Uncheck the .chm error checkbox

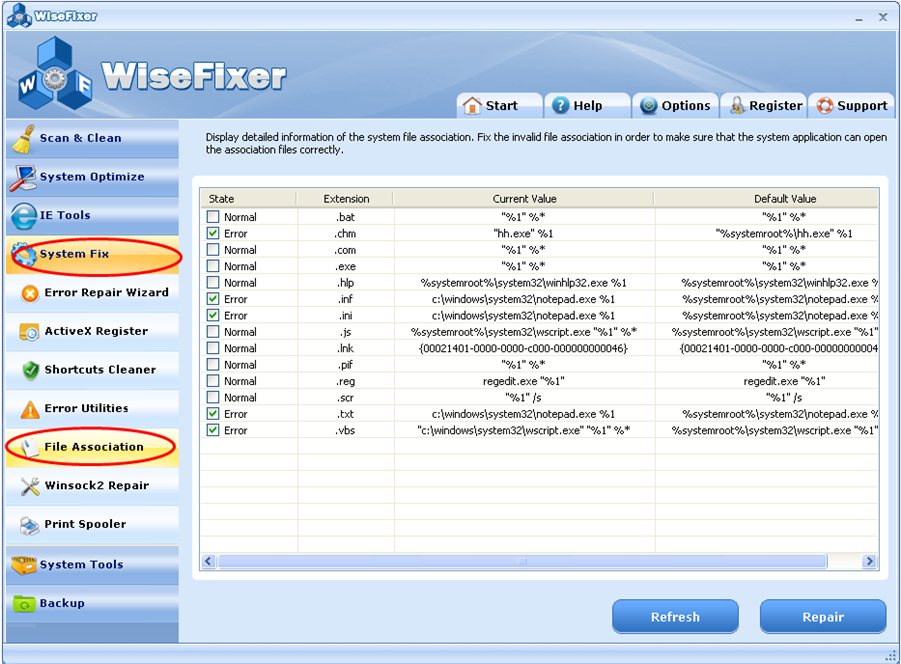coord(213,233)
